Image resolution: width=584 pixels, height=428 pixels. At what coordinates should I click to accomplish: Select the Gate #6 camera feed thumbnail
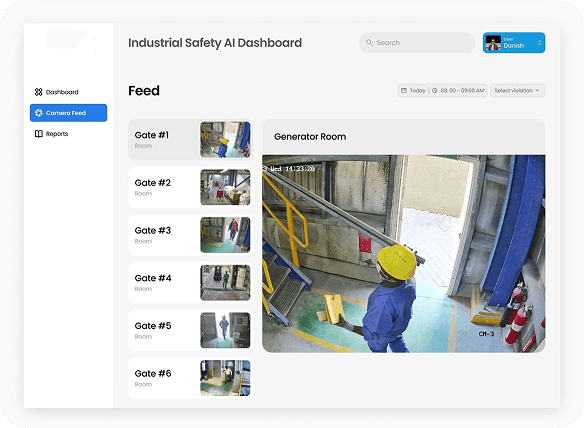click(x=225, y=378)
